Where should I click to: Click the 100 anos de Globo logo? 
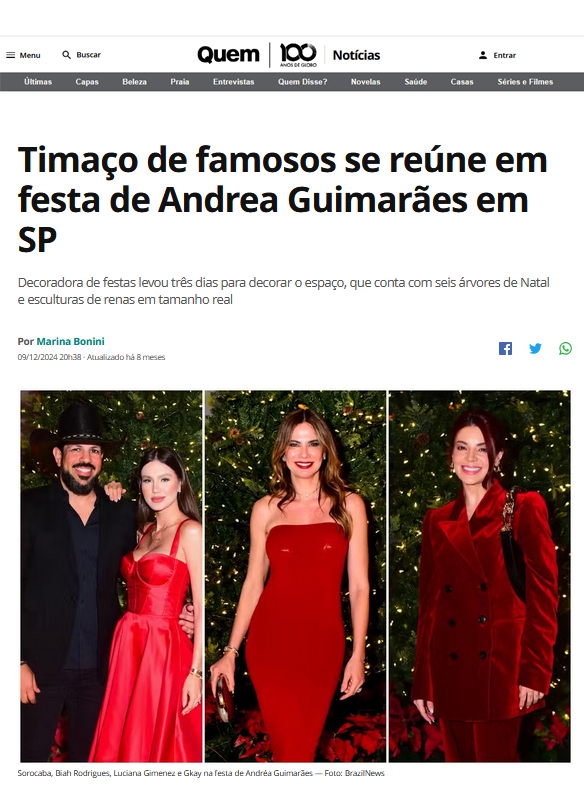298,55
